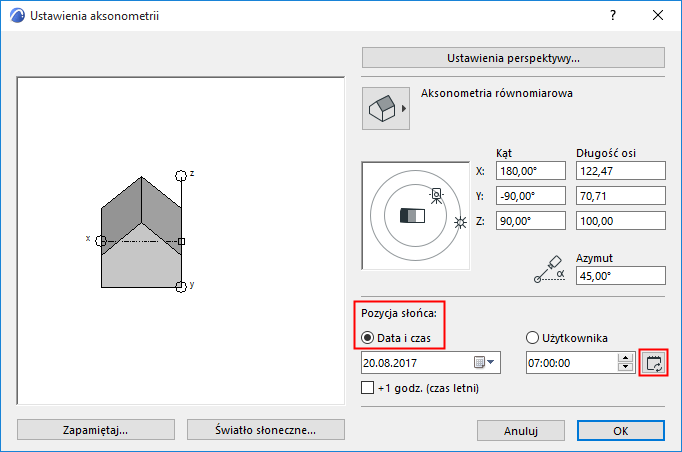Click the ArchiCAD logo in title bar
The width and height of the screenshot is (682, 452).
tap(17, 16)
